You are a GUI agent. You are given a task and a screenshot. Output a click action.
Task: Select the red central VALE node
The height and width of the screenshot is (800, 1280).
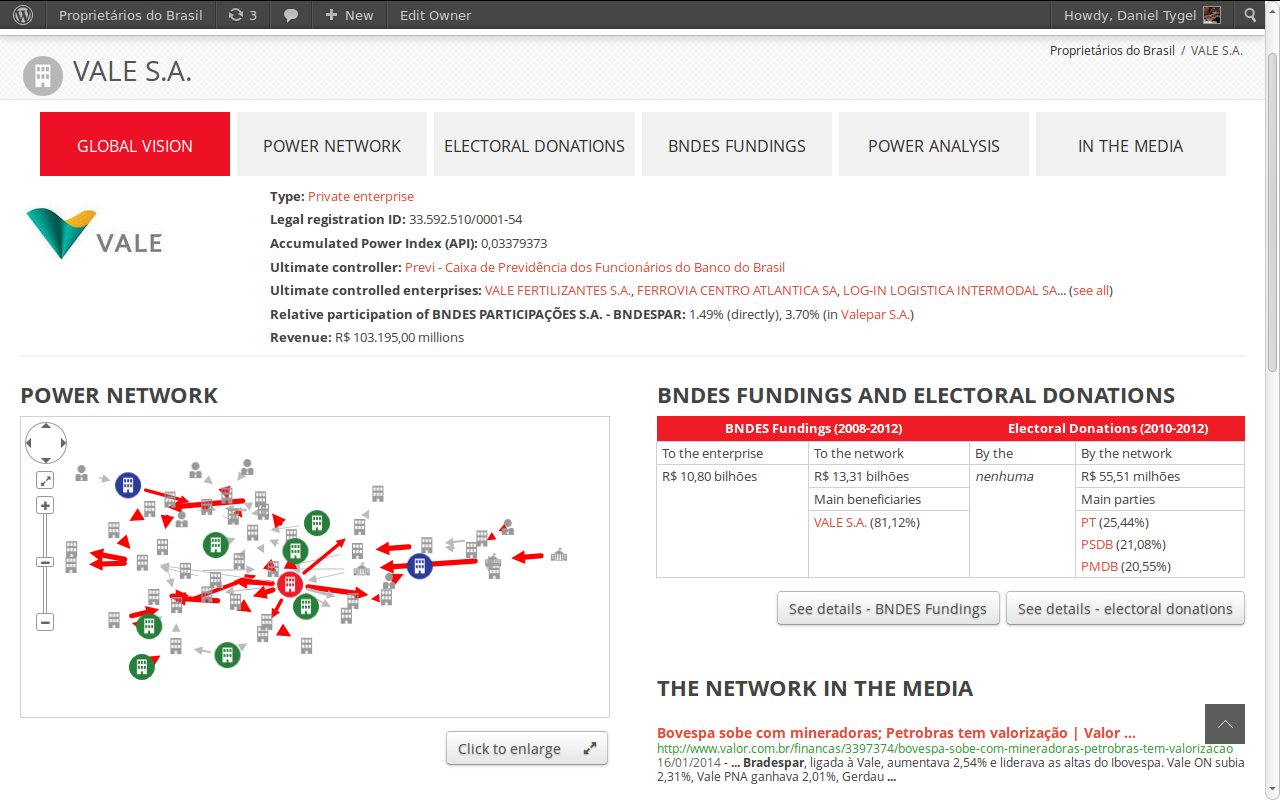[x=290, y=584]
